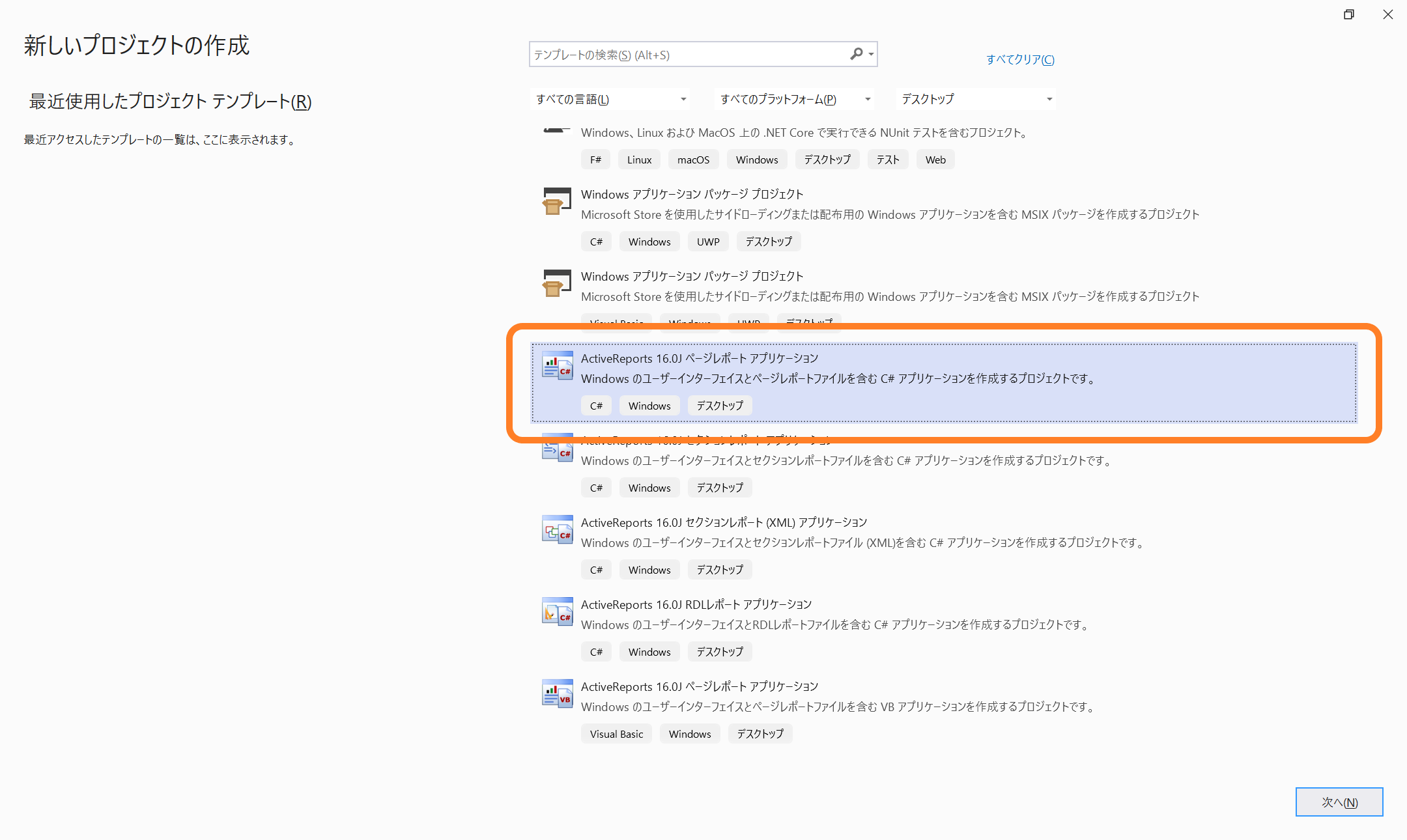Click the Windows tag in the highlighted ページレポート template
This screenshot has height=840, width=1407.
[649, 406]
